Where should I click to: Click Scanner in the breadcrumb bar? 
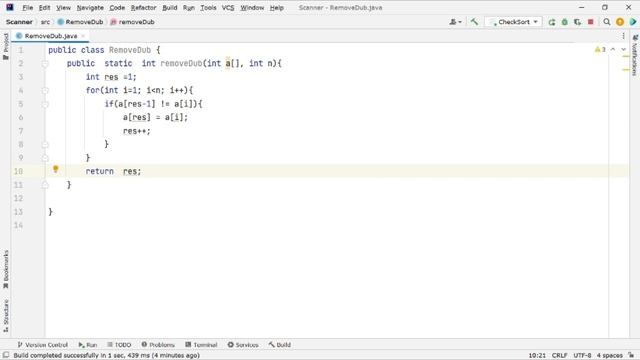point(19,22)
